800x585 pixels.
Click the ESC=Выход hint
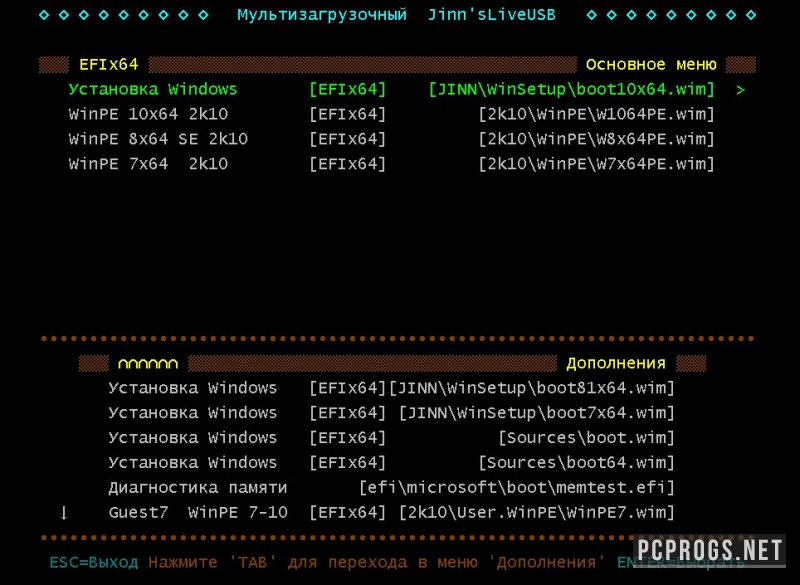point(93,562)
